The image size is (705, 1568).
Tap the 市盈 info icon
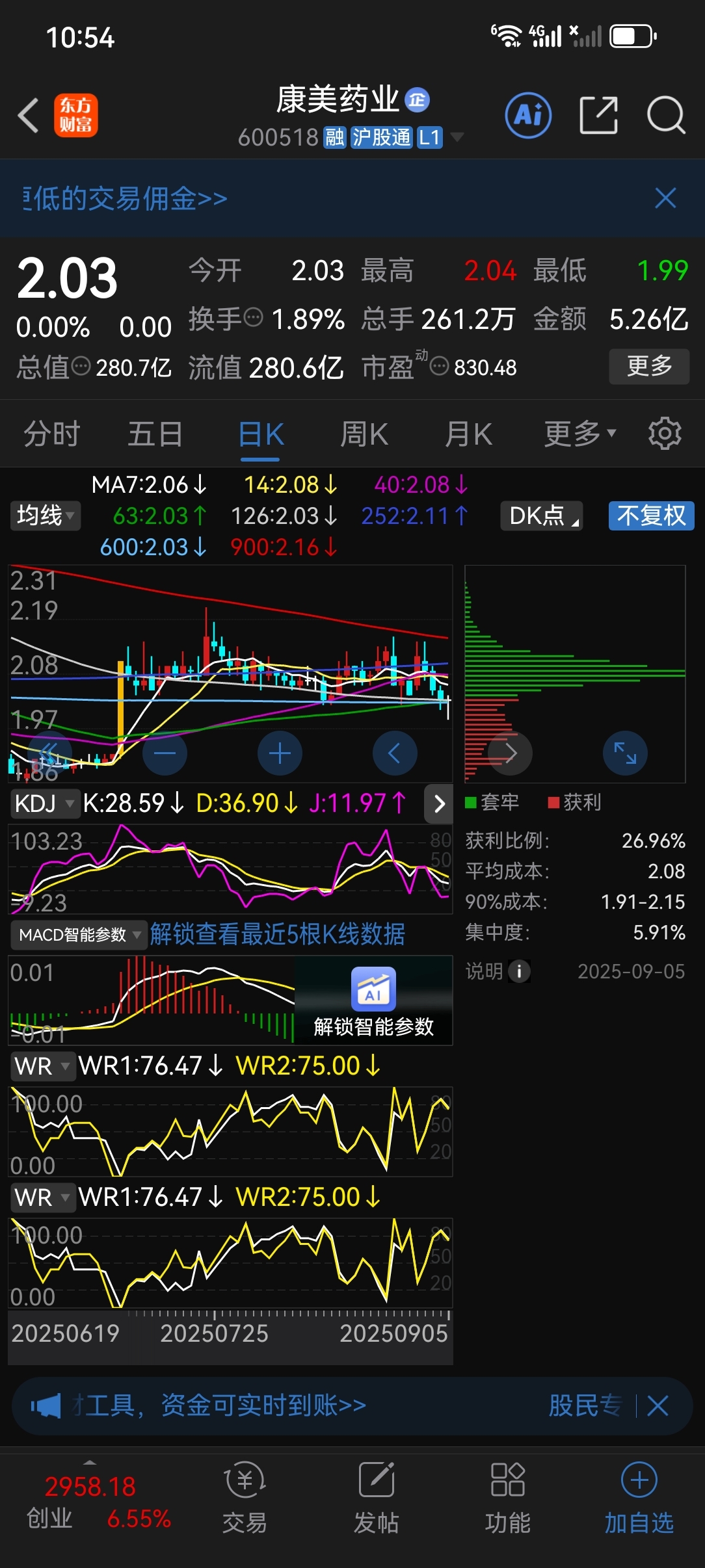point(440,367)
